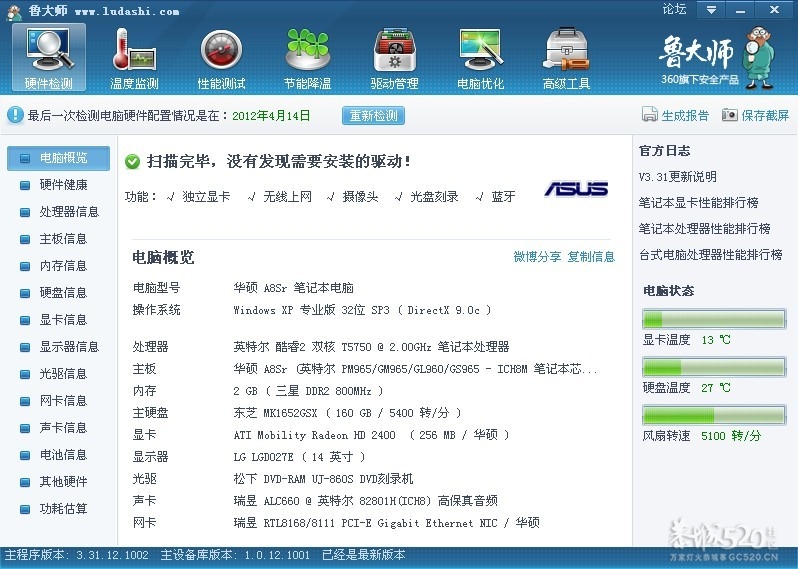Screen dimensions: 798x569
Task: Select 电脑概览 in the sidebar
Action: [x=59, y=158]
